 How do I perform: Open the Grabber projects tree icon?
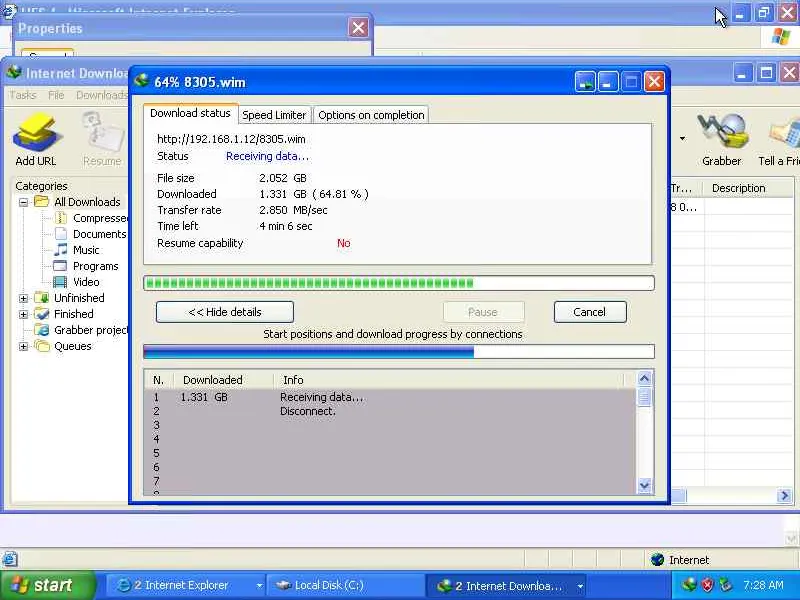[41, 330]
